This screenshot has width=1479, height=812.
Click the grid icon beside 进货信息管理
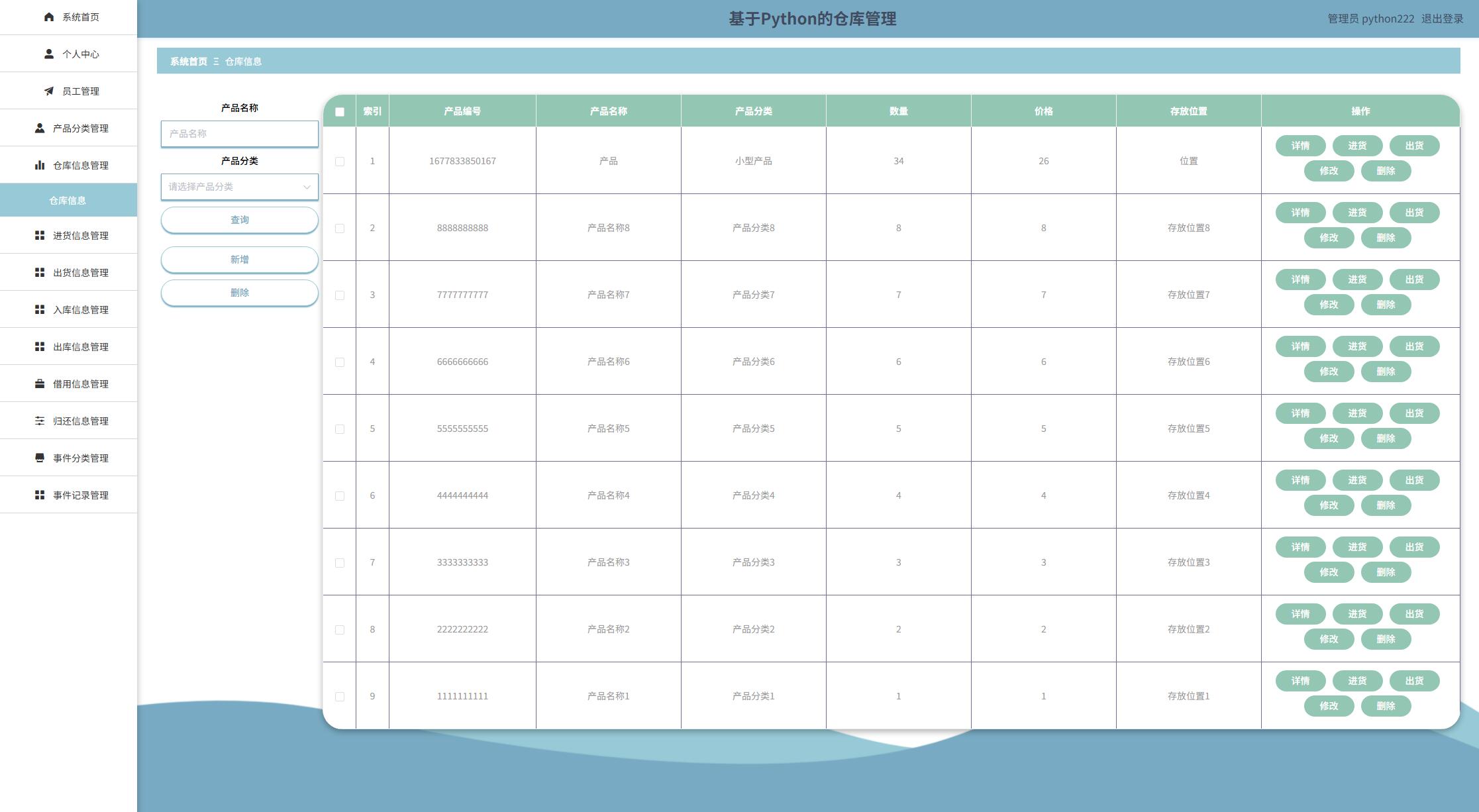point(40,236)
